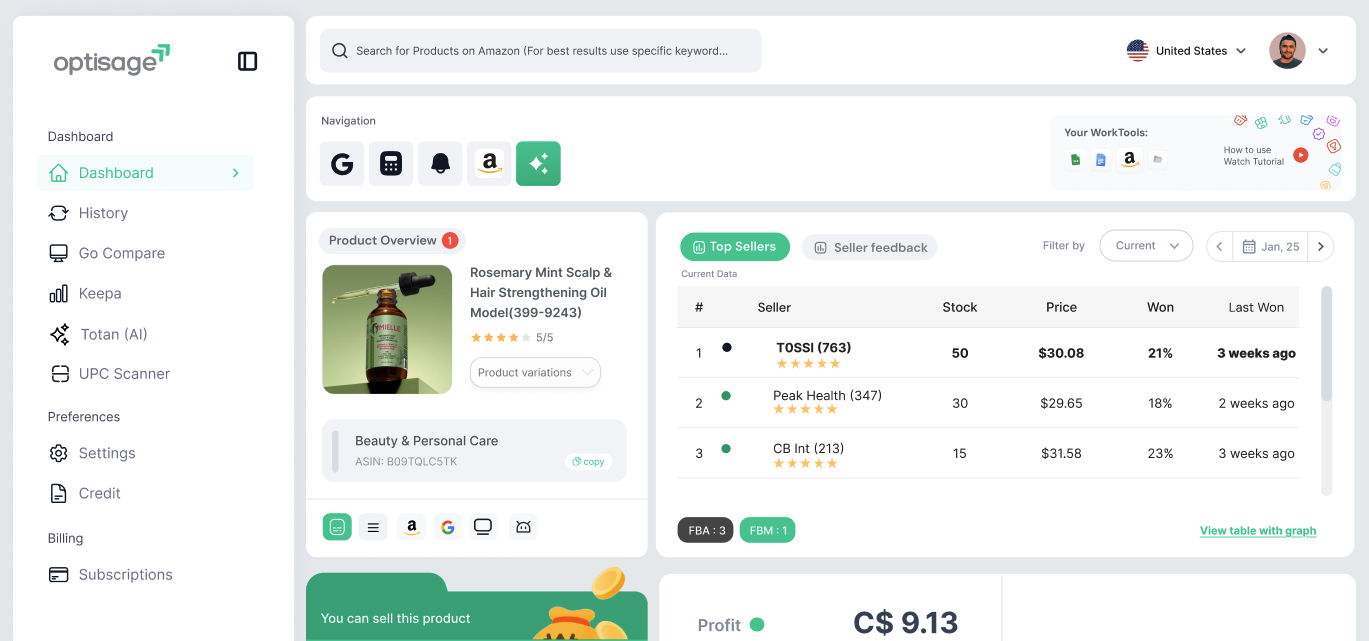Select seller Peak Health (347)
The height and width of the screenshot is (641, 1369).
[828, 395]
